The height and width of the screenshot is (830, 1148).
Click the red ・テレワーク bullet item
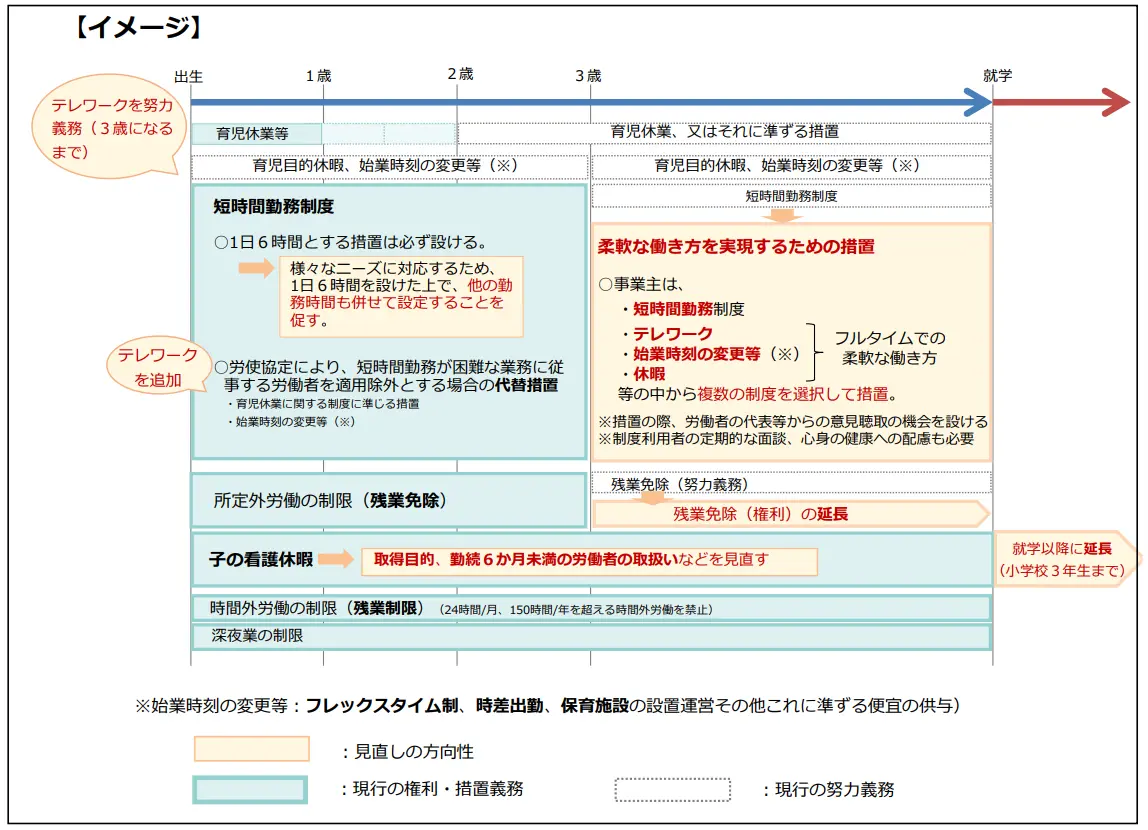(666, 334)
